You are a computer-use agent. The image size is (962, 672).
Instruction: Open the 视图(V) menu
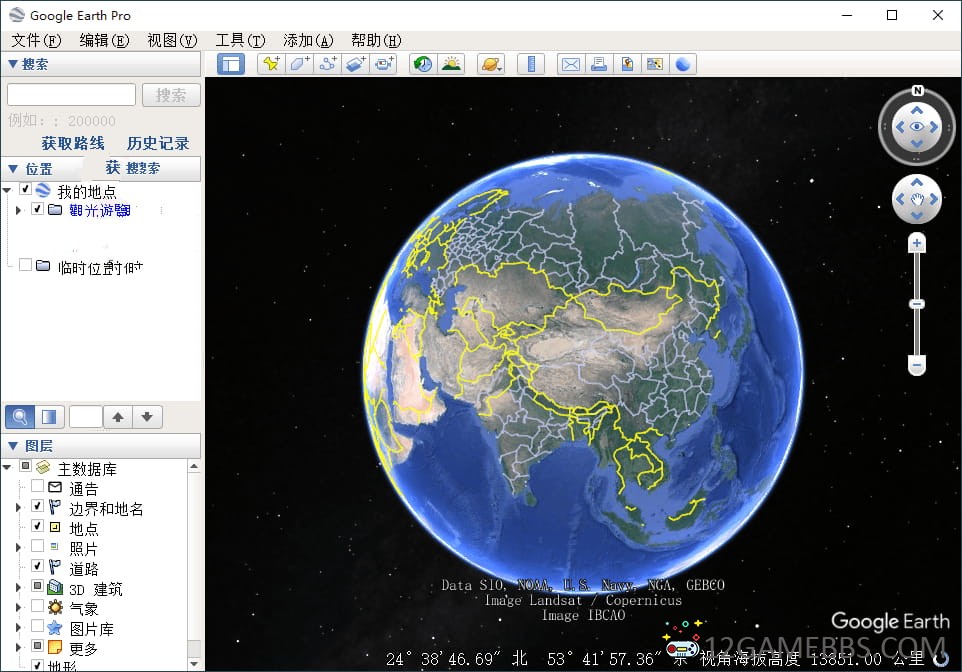[172, 40]
